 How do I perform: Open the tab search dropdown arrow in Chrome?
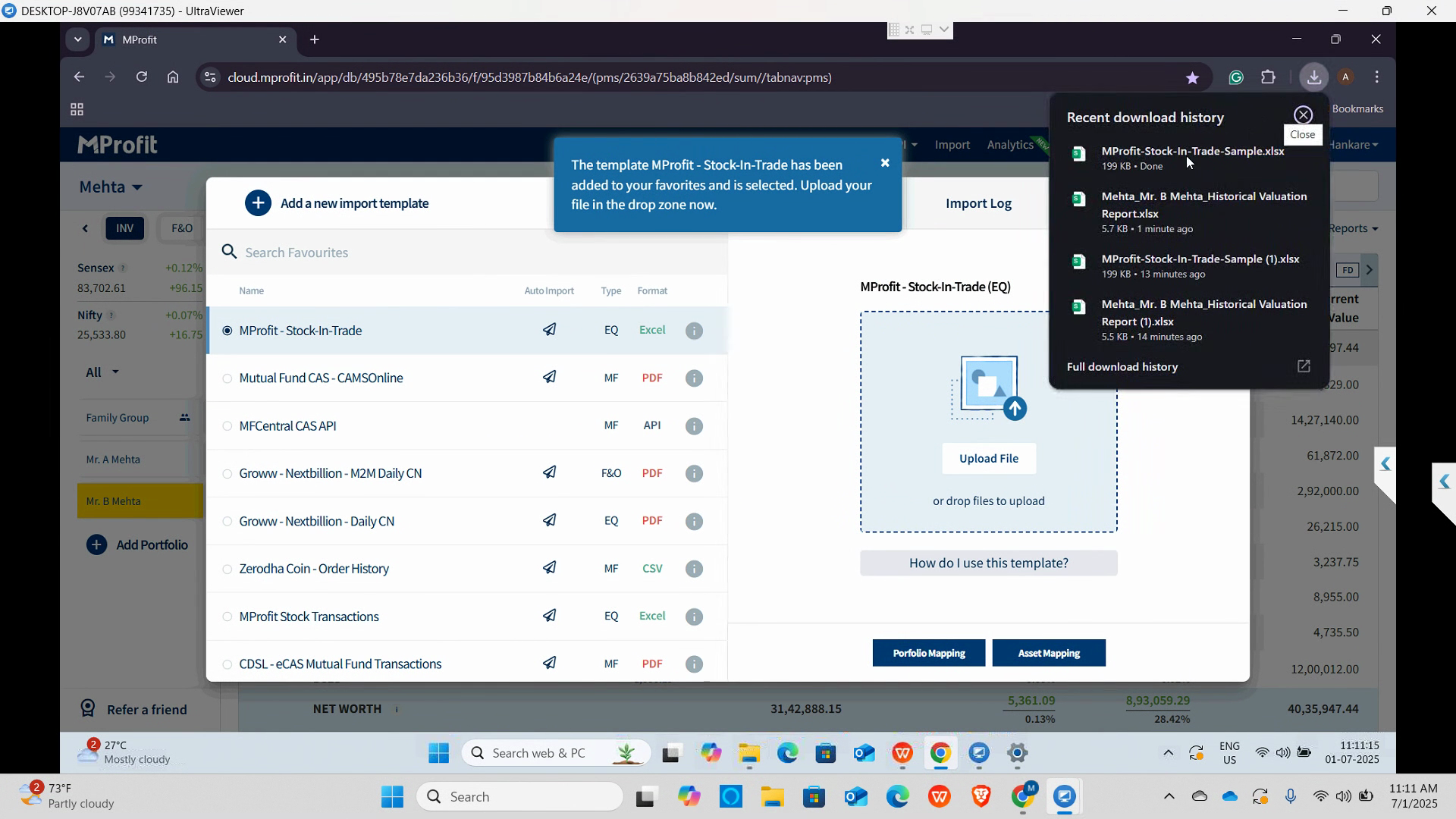pos(77,39)
